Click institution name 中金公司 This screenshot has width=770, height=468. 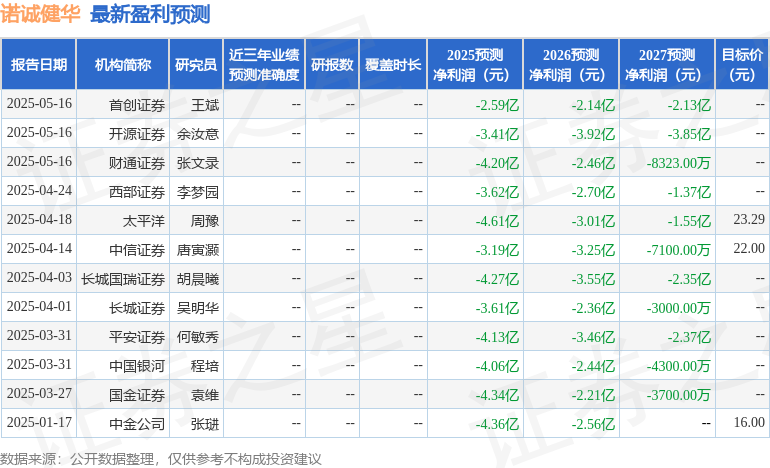pos(137,424)
